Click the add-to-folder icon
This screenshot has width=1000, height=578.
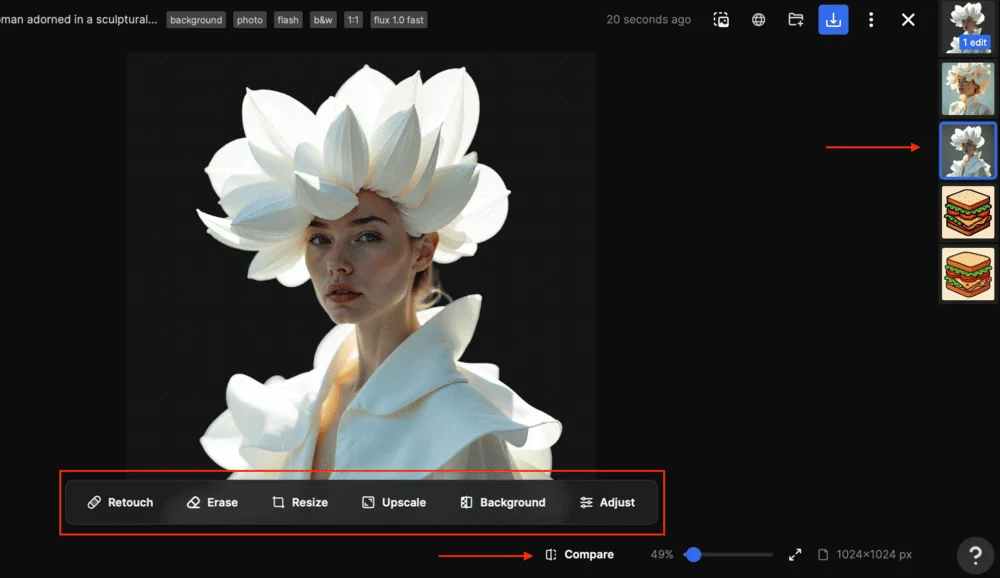coord(796,20)
